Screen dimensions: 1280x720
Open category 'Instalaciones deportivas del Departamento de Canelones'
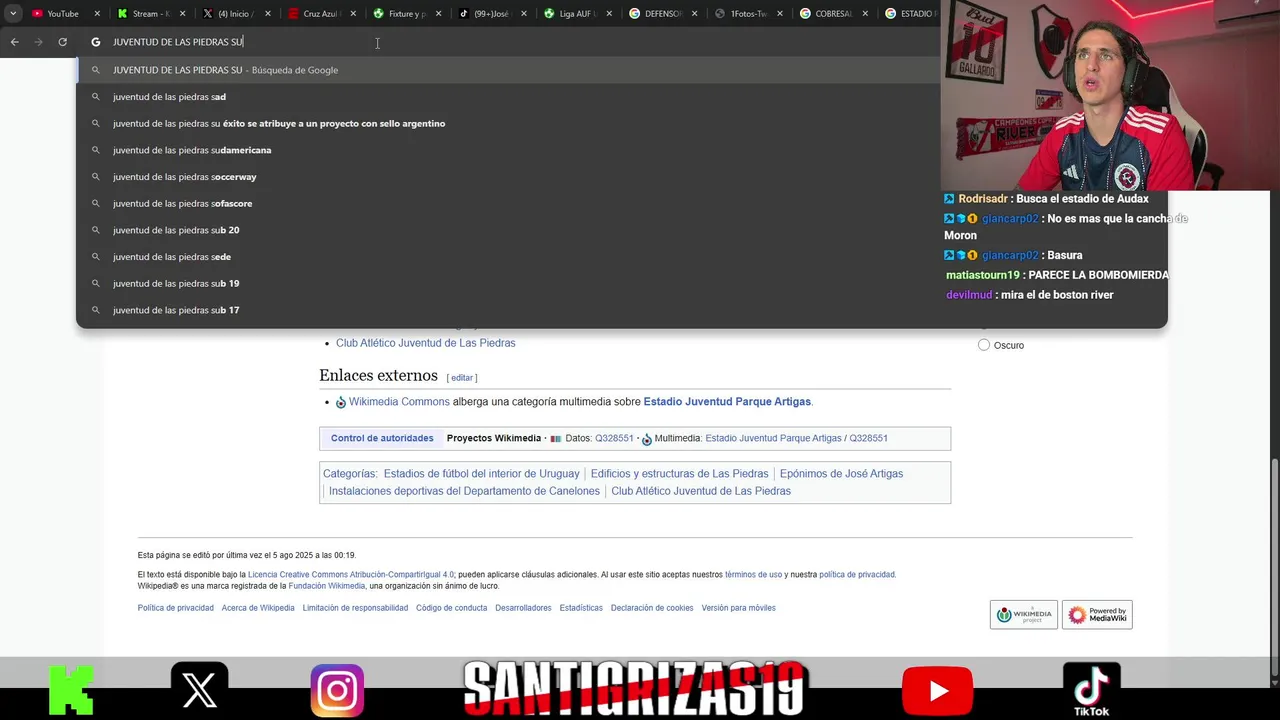tap(464, 491)
